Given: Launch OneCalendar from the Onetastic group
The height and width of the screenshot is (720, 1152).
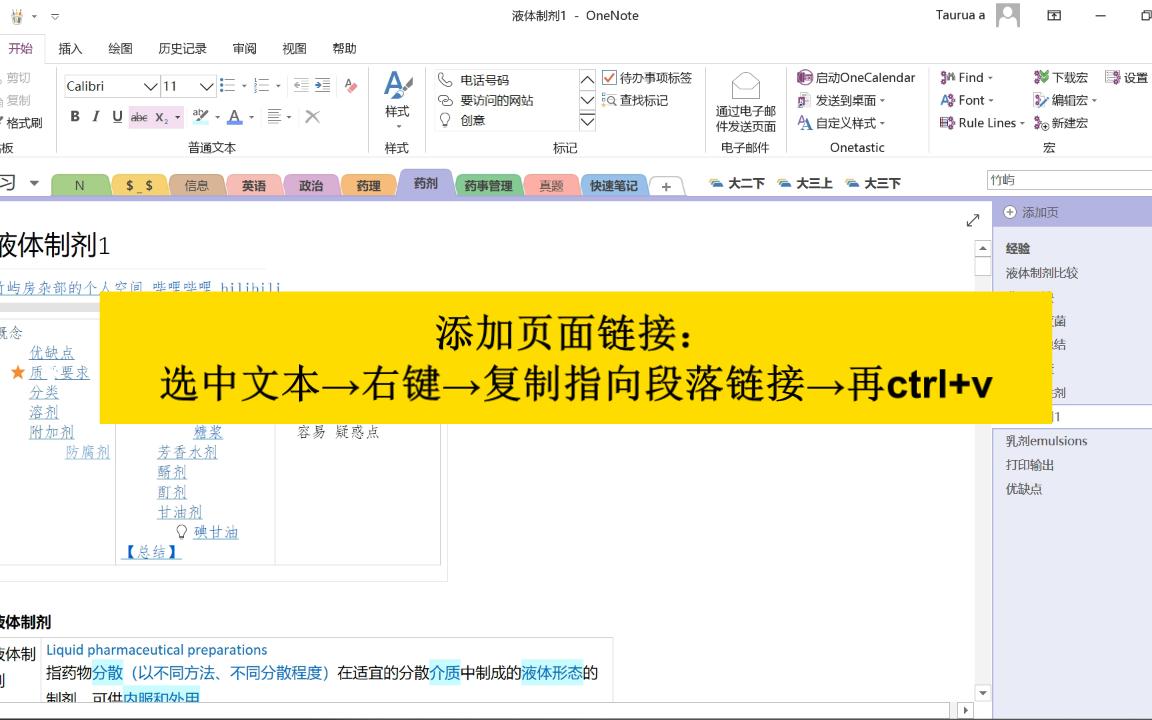Looking at the screenshot, I should click(857, 77).
